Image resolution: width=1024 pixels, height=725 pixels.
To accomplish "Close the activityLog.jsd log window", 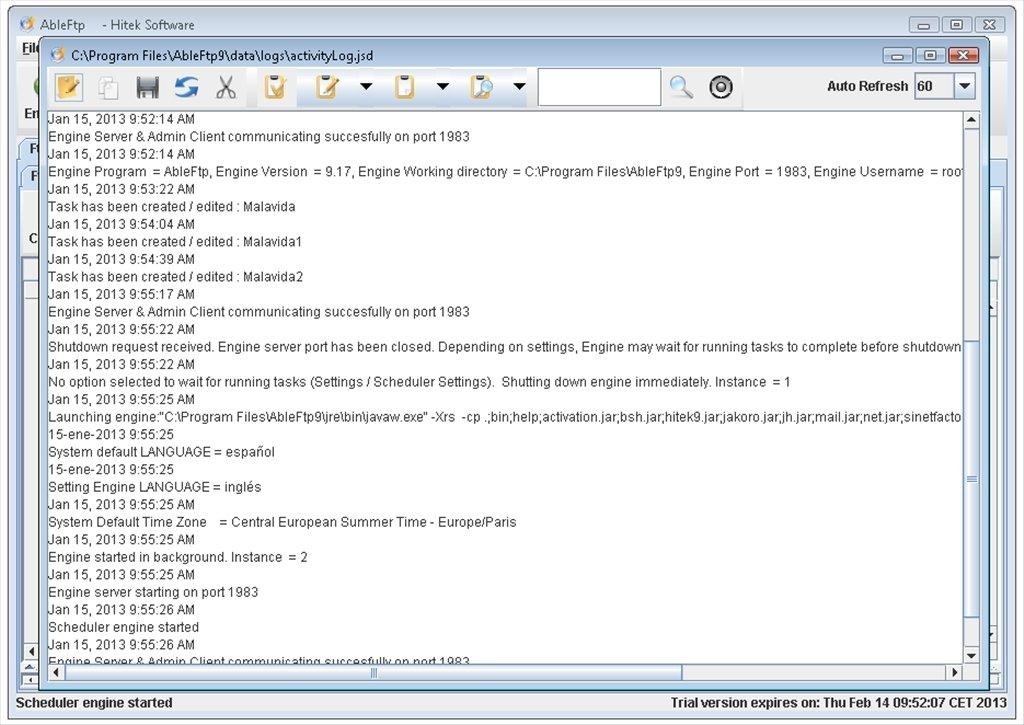I will pos(963,56).
